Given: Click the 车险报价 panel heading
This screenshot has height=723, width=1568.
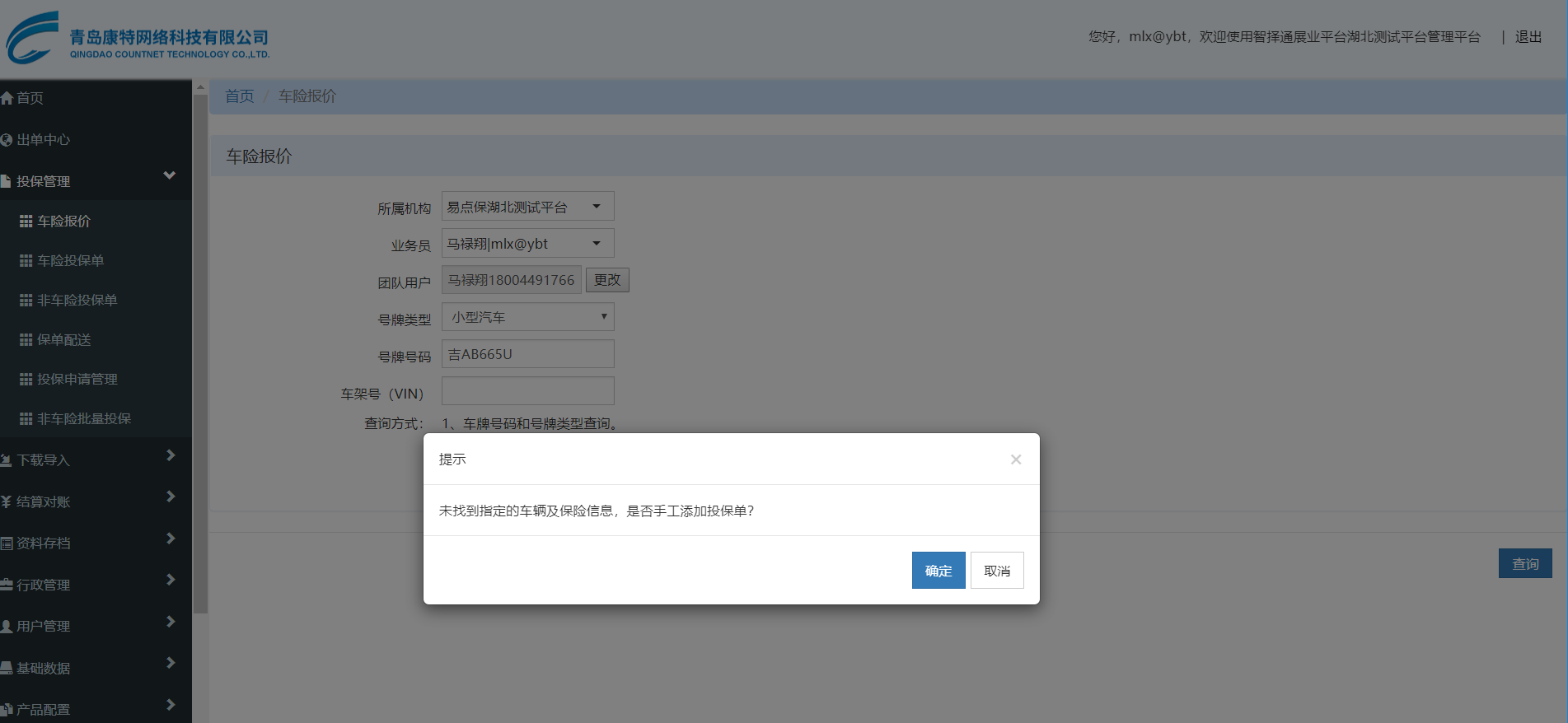Looking at the screenshot, I should (x=260, y=156).
